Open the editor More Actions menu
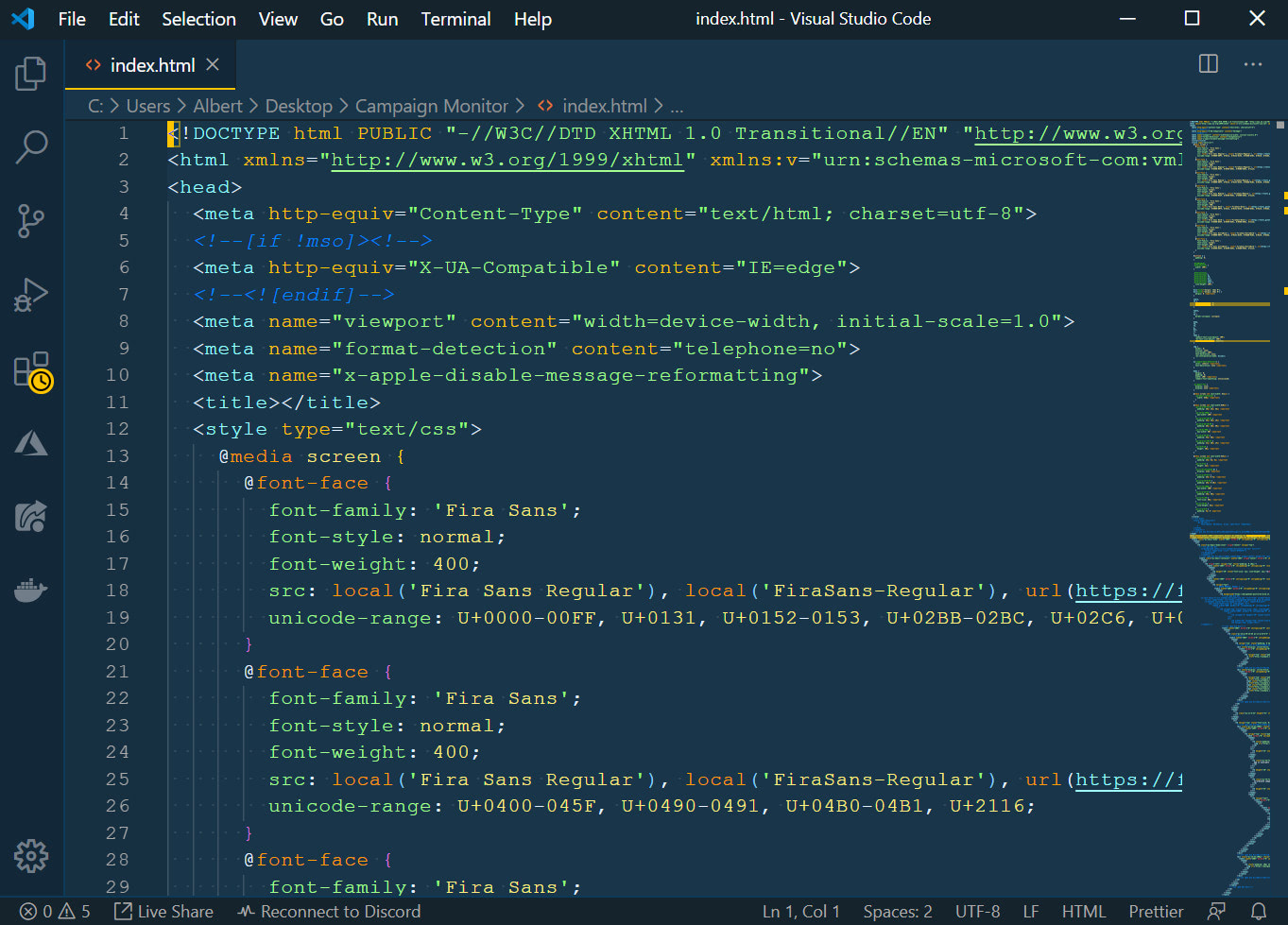This screenshot has width=1288, height=925. 1253,64
